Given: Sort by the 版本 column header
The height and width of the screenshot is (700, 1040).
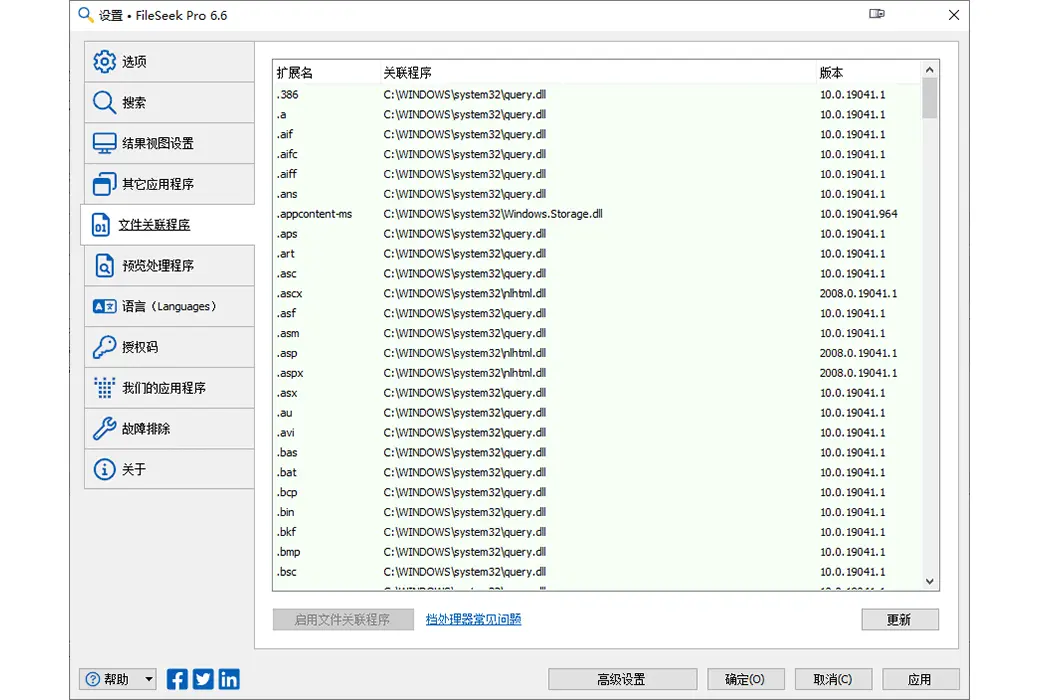Looking at the screenshot, I should point(868,73).
